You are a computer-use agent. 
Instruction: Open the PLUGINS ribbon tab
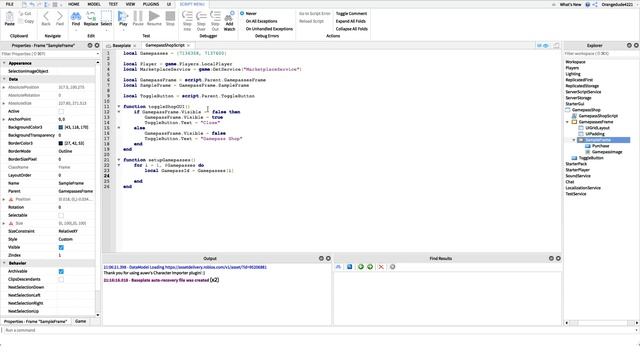tap(151, 4)
